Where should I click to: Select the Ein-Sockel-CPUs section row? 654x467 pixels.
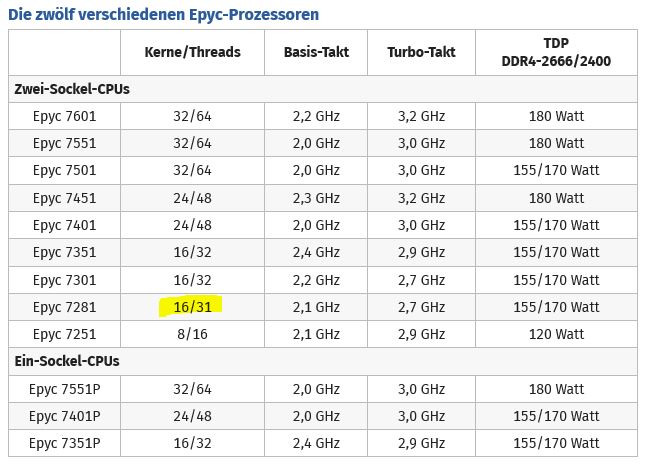[323, 361]
